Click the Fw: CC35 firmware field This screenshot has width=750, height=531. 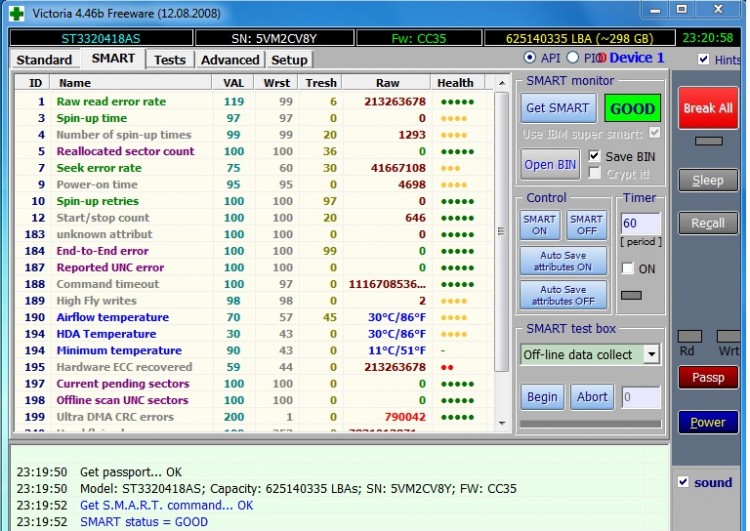419,38
